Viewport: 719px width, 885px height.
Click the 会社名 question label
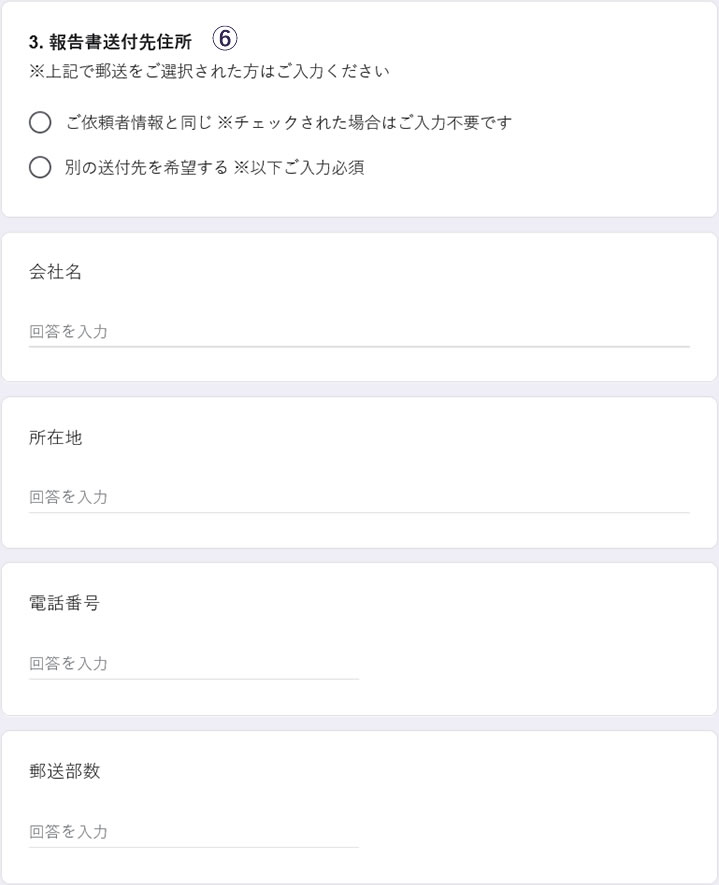(x=55, y=272)
